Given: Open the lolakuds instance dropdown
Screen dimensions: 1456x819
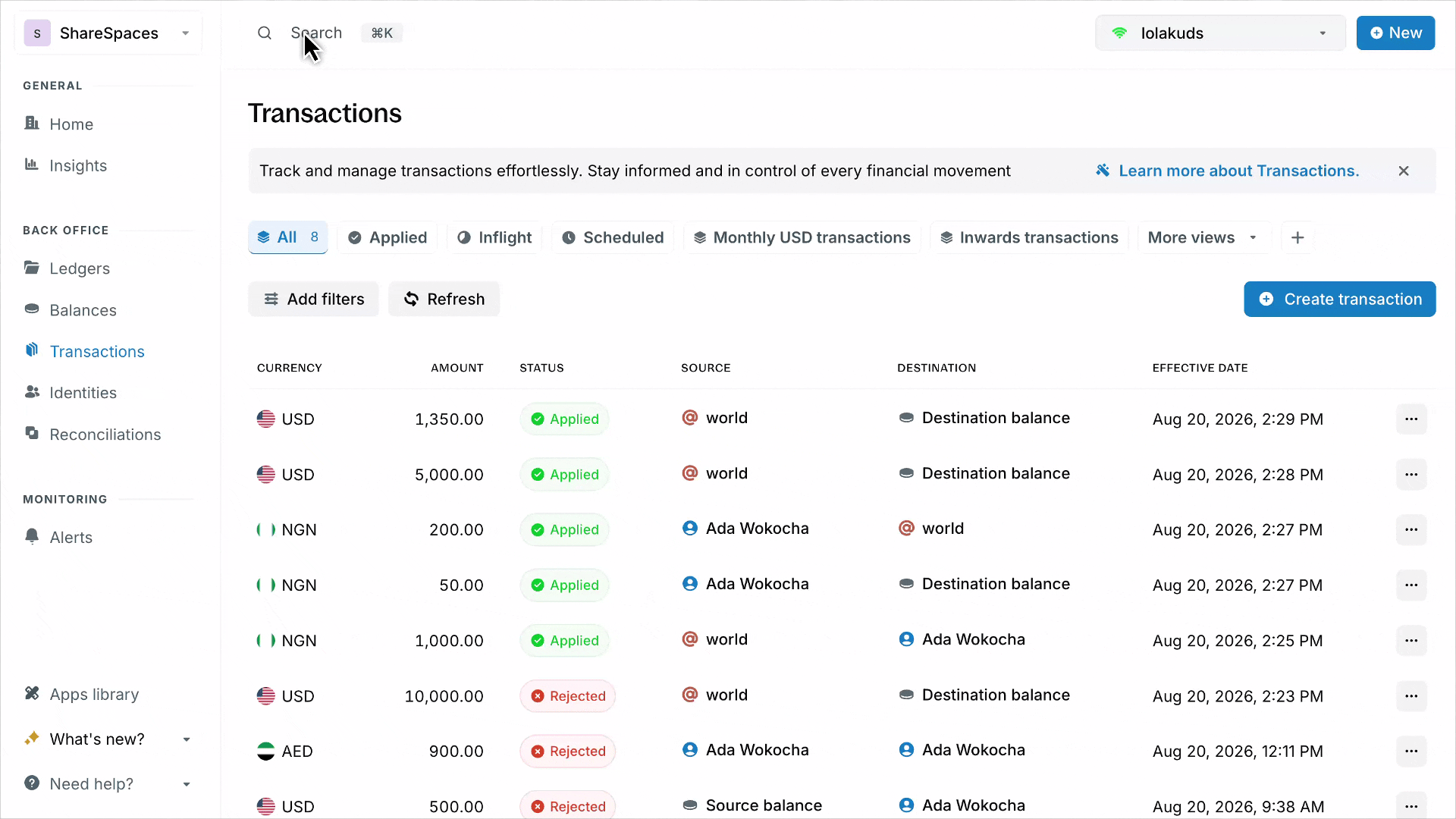Looking at the screenshot, I should tap(1220, 33).
